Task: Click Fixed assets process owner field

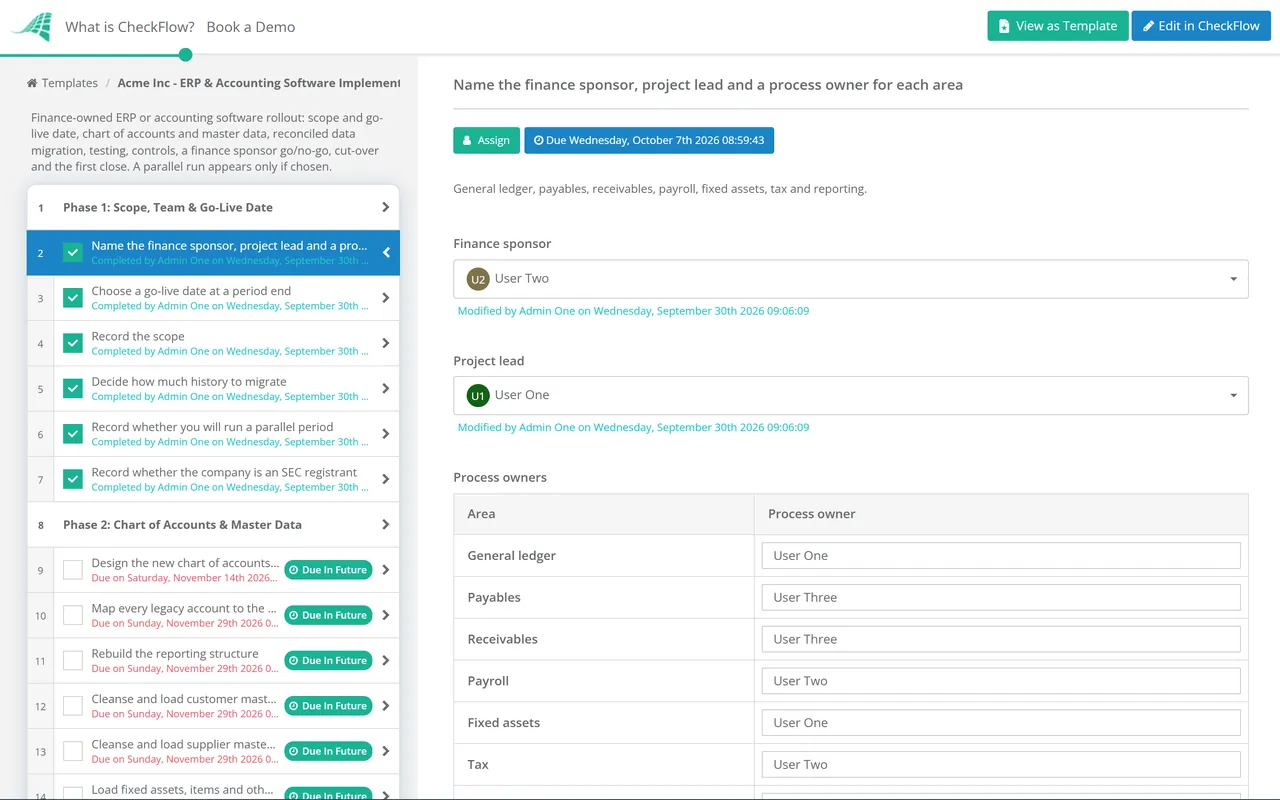Action: tap(1001, 723)
